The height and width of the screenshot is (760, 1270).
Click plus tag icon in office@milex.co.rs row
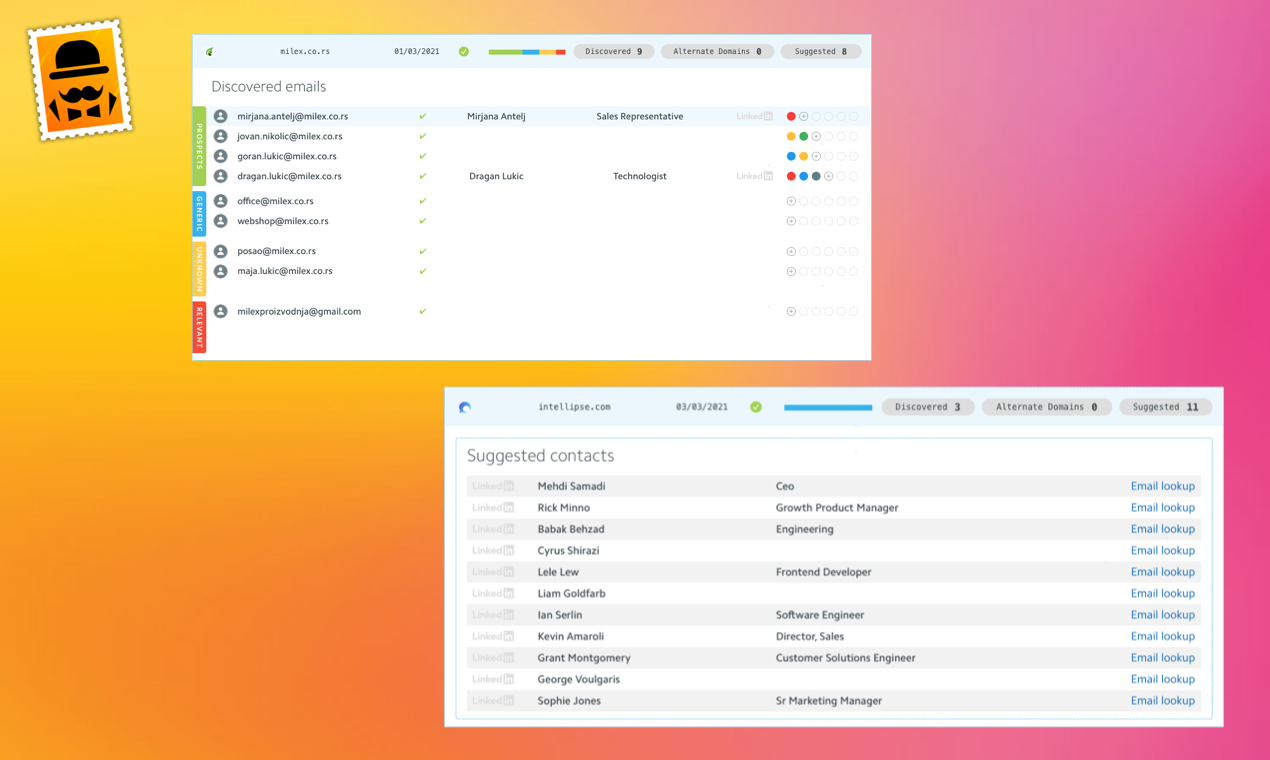coord(791,201)
